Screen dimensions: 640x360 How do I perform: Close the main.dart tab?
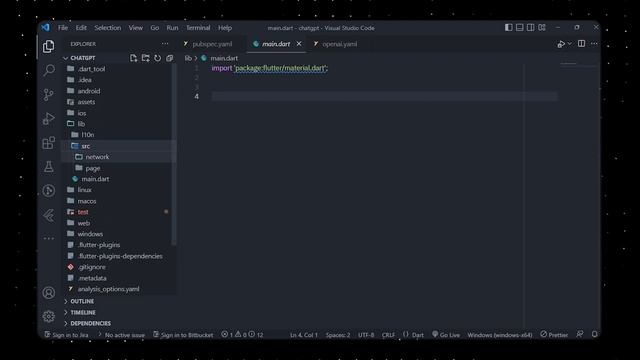[299, 44]
